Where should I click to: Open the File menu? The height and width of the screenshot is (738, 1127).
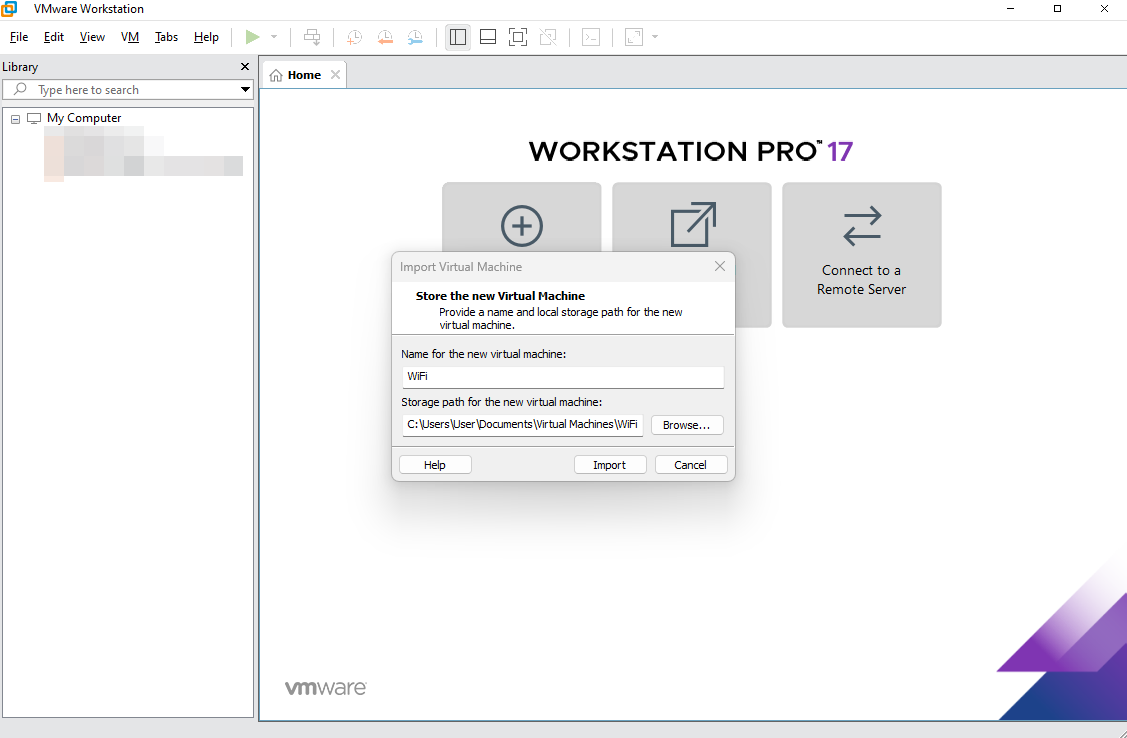[19, 37]
